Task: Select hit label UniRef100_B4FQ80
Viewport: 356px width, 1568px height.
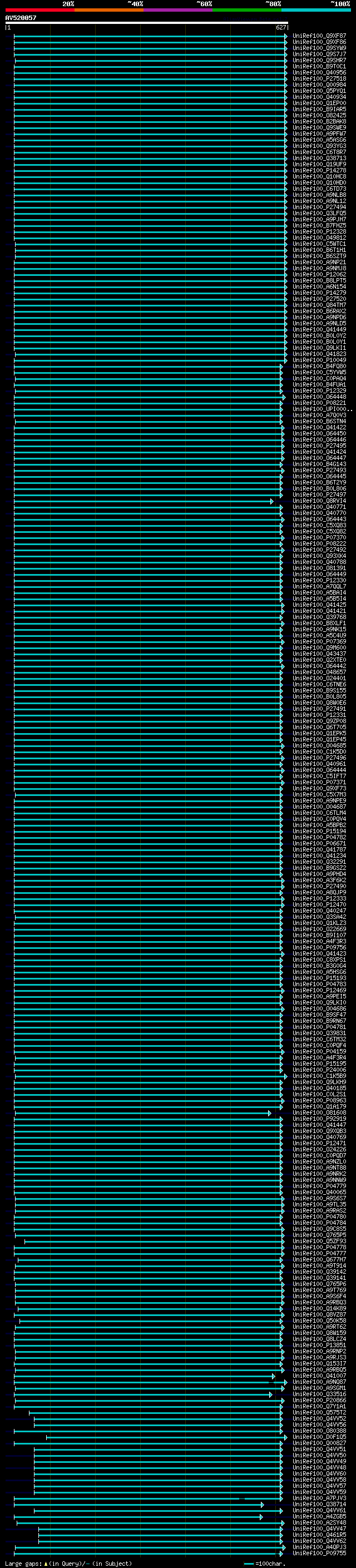Action: 319,366
